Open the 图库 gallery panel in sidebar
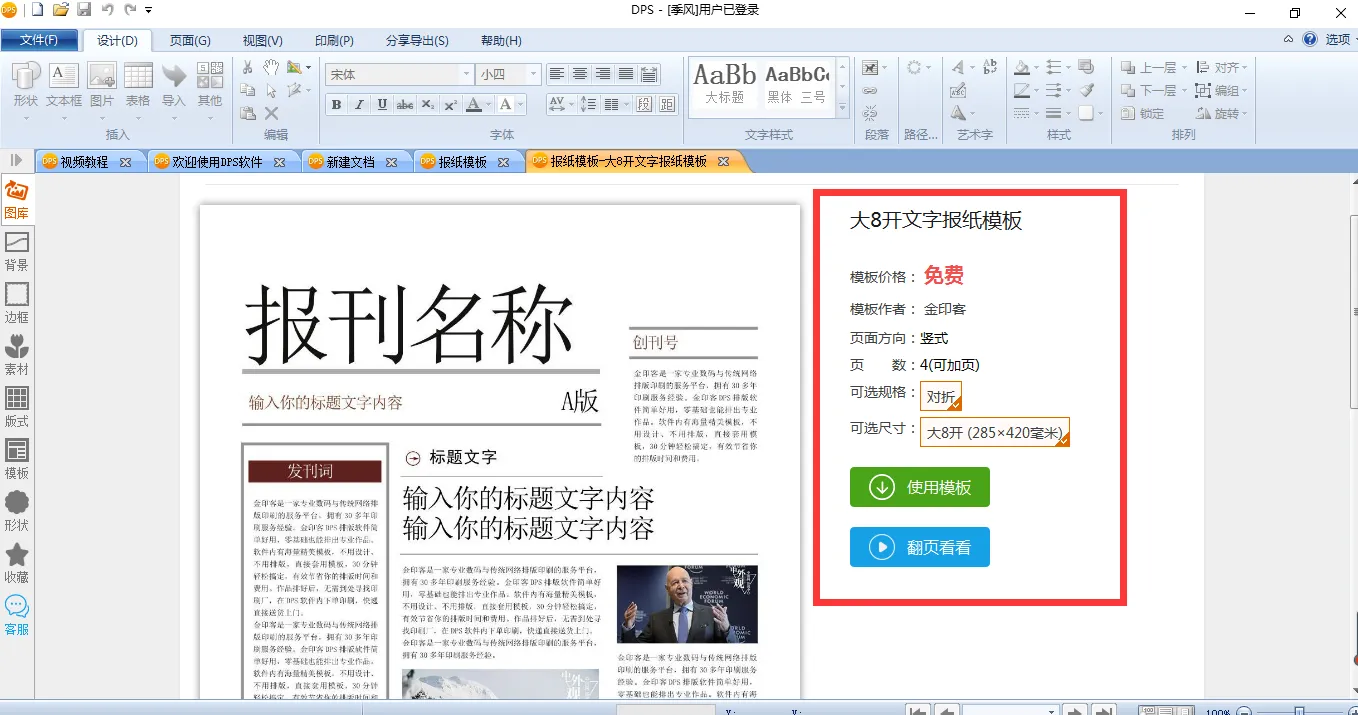Screen dimensions: 1358x715 [x=16, y=199]
